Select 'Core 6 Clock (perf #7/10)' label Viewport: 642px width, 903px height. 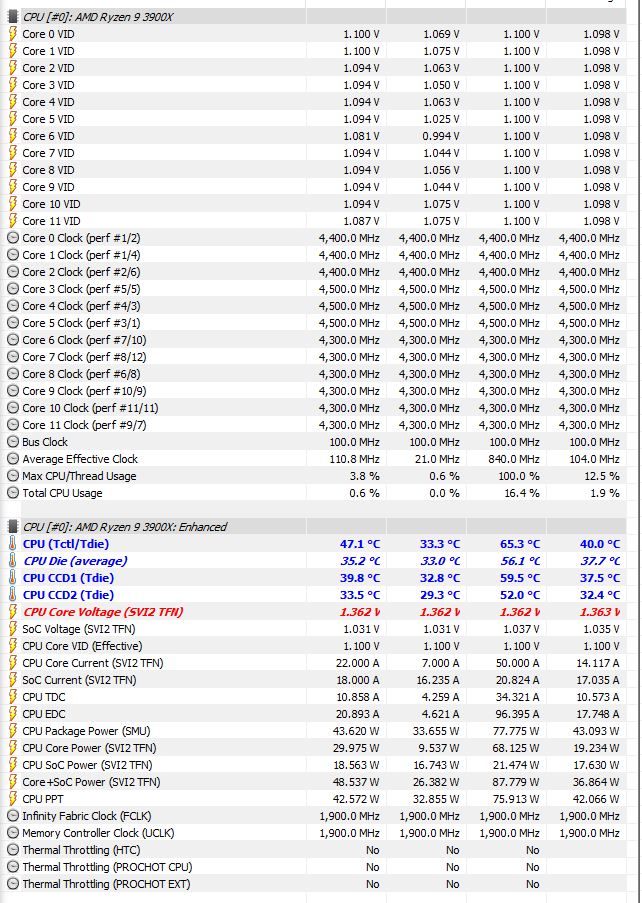pyautogui.click(x=84, y=340)
